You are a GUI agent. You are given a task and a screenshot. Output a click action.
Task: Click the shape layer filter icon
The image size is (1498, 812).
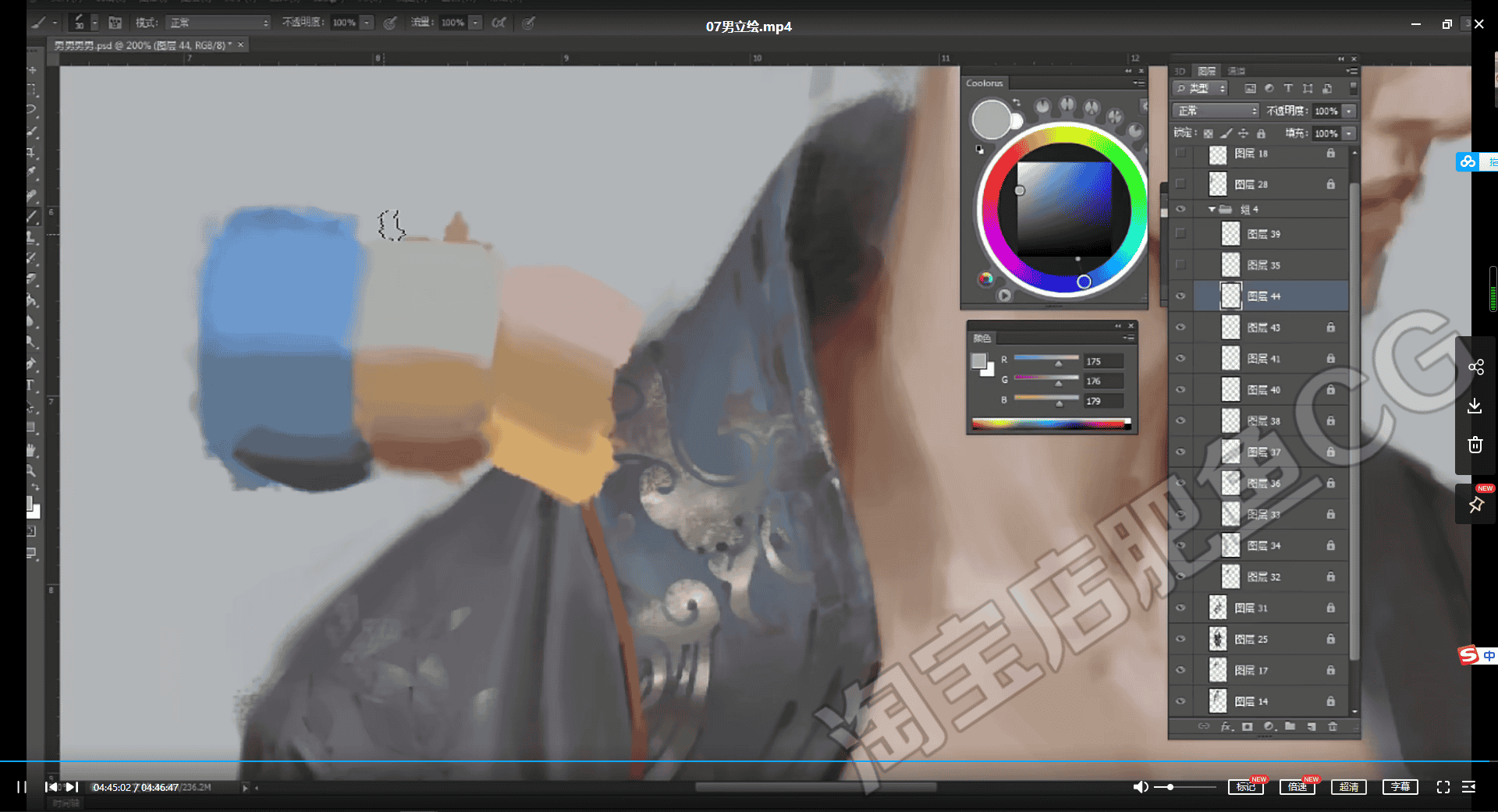pyautogui.click(x=1308, y=88)
